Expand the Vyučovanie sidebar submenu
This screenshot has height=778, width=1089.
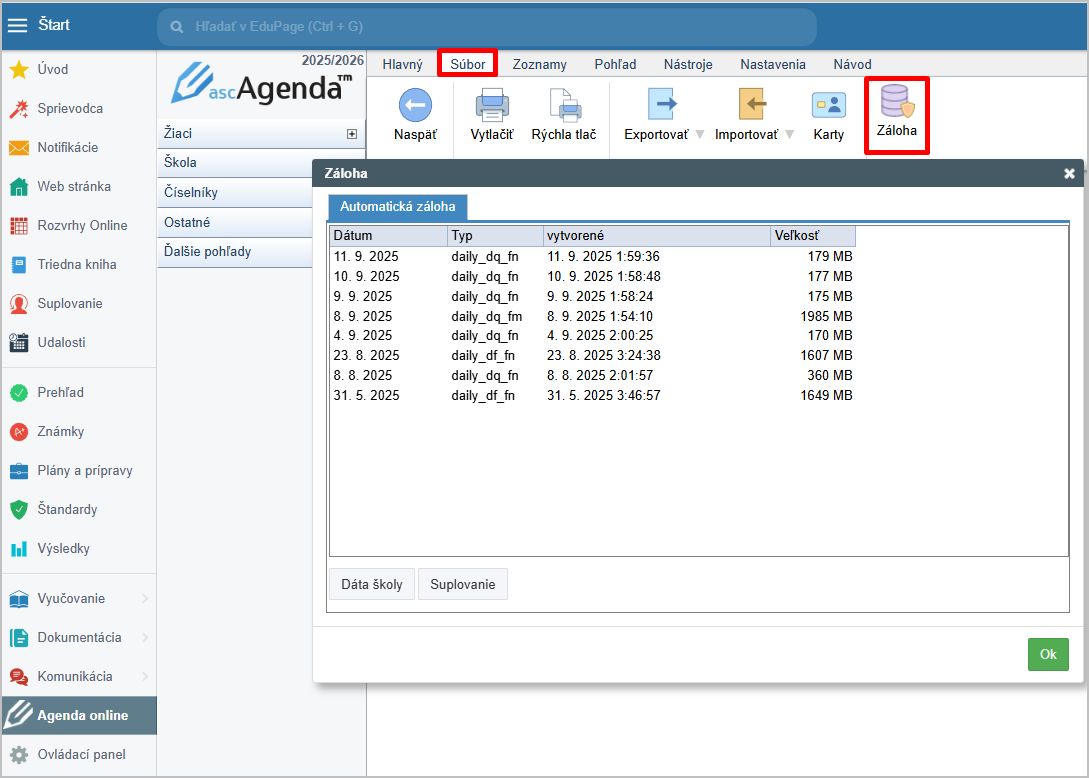click(x=145, y=598)
